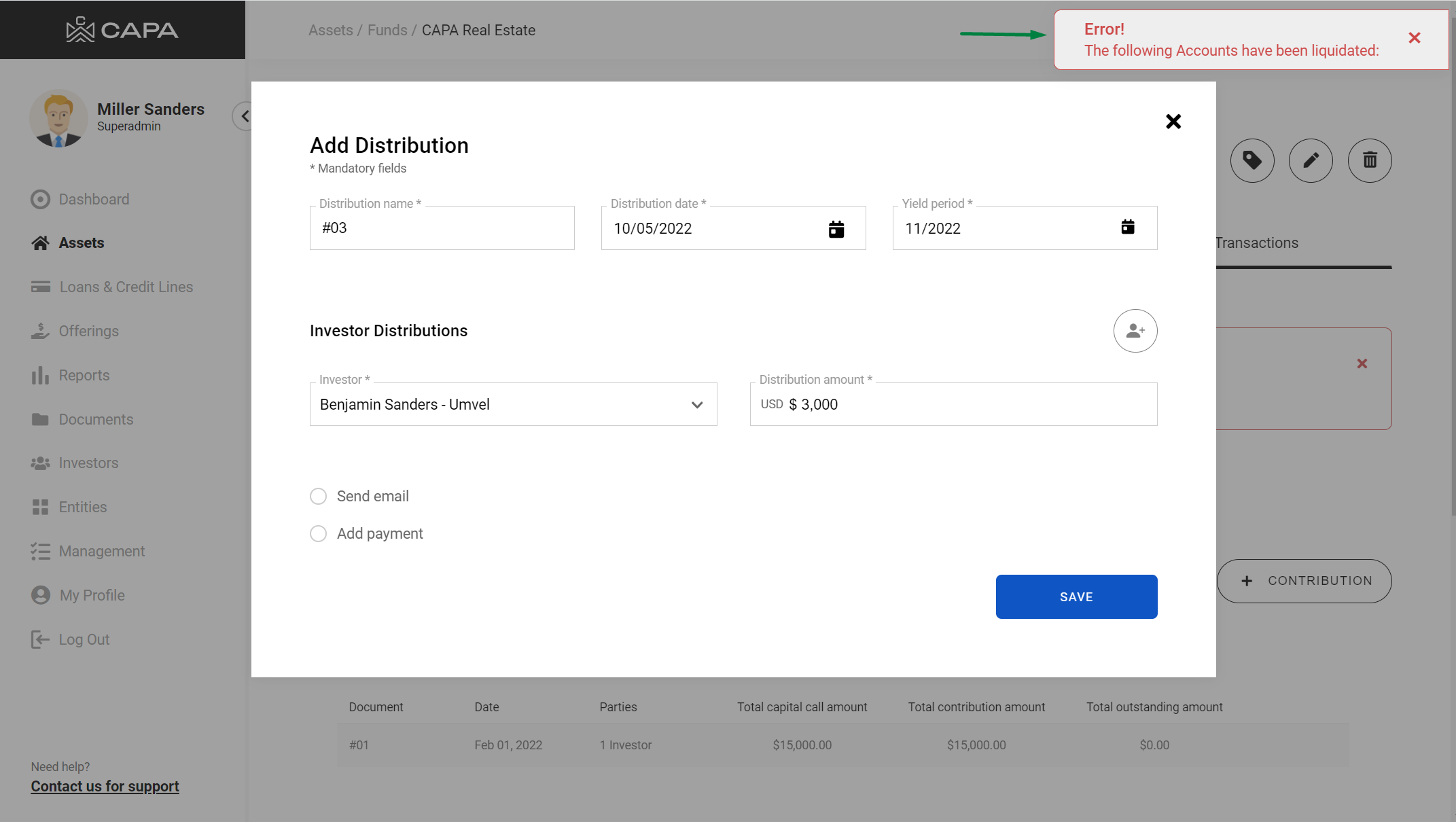Click the pencil edit icon button
The height and width of the screenshot is (822, 1456).
1310,161
